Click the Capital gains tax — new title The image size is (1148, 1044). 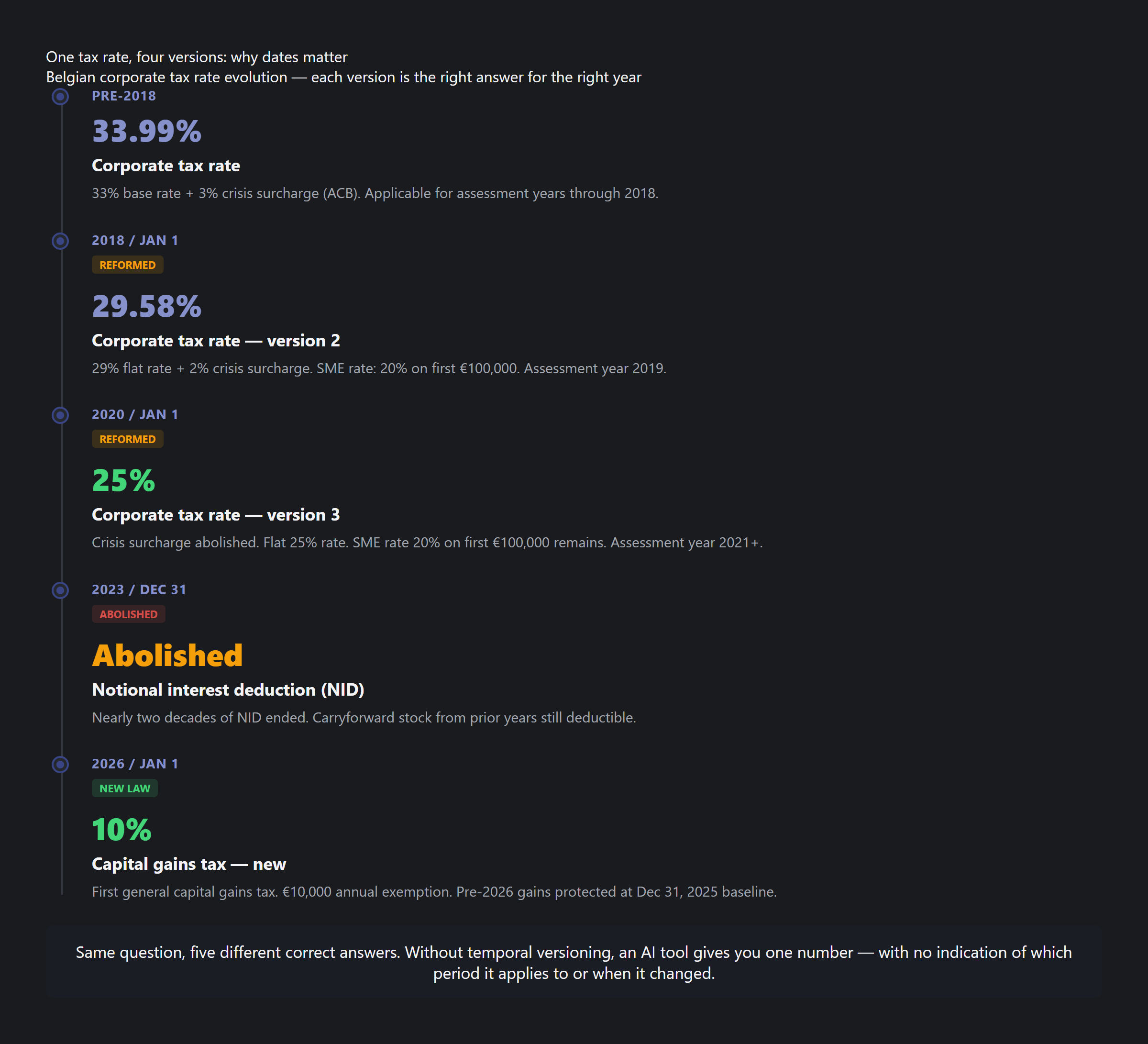189,864
